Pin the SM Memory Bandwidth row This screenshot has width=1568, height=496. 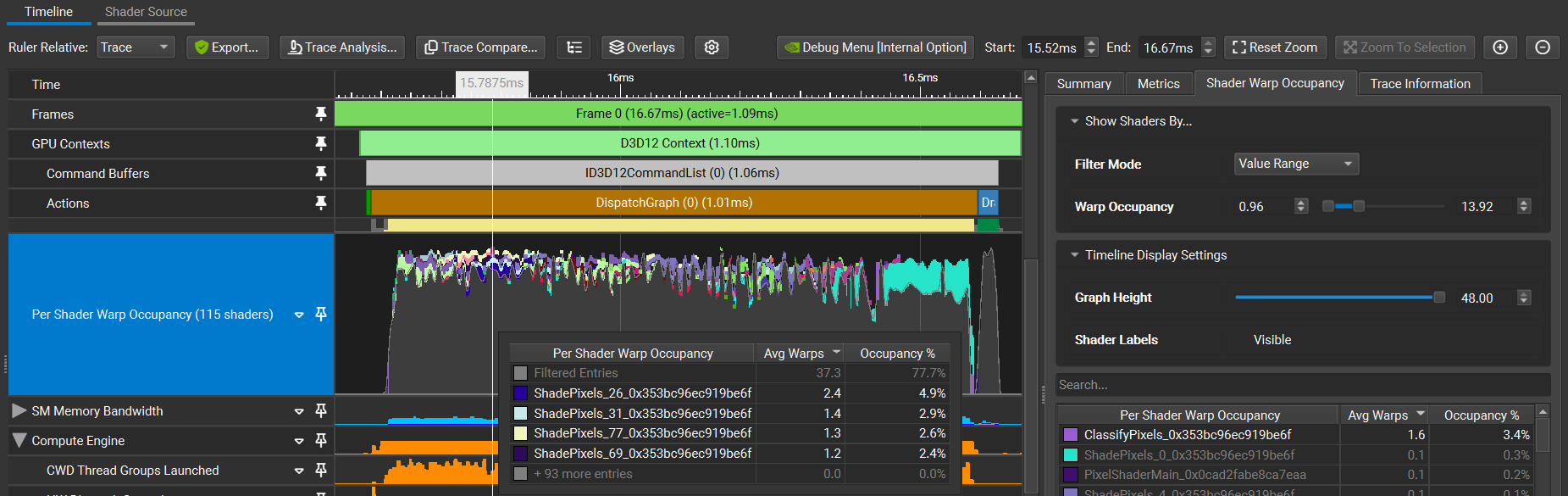(x=320, y=411)
